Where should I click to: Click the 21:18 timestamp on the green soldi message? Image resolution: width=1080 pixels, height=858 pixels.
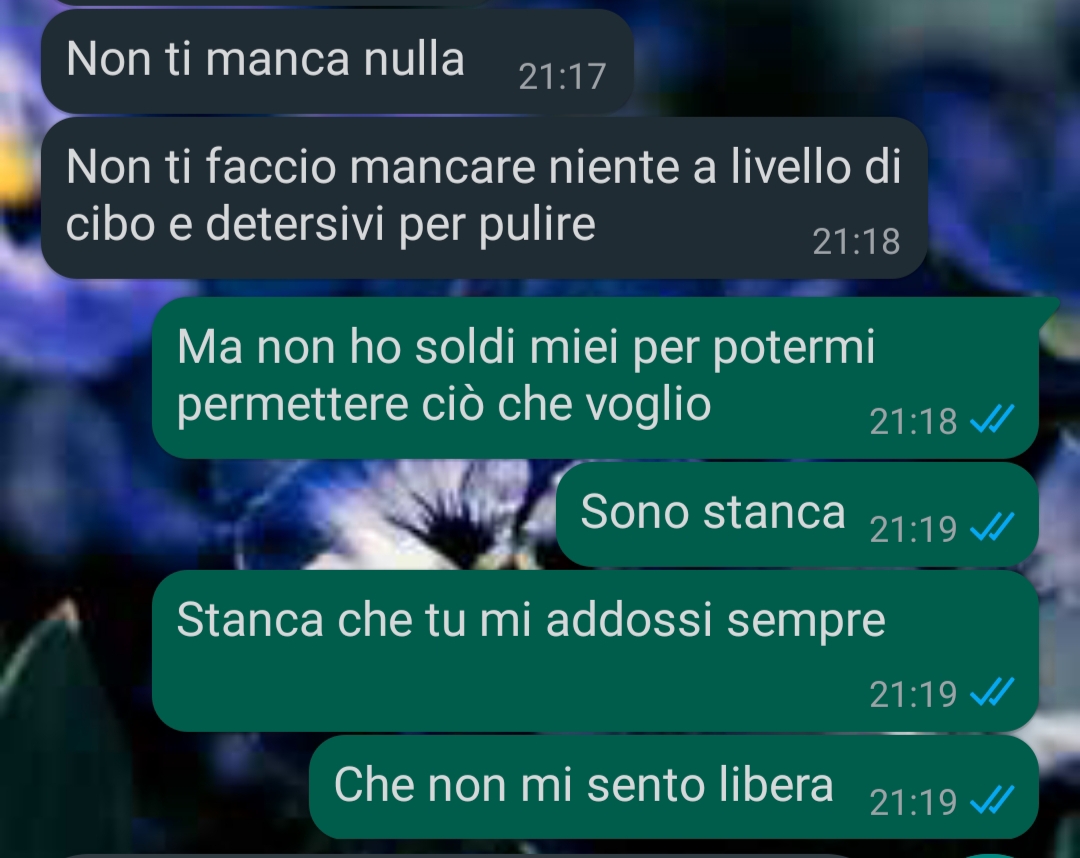[x=913, y=421]
